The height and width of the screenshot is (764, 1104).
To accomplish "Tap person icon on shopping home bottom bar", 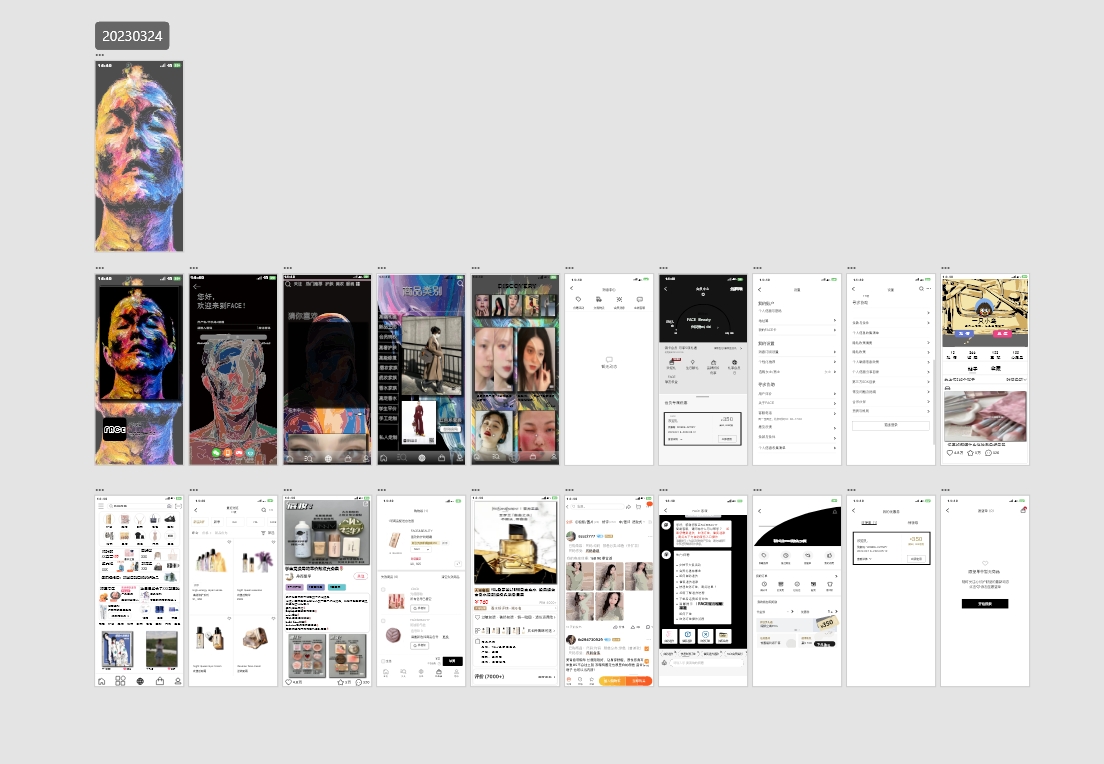I will coord(178,681).
